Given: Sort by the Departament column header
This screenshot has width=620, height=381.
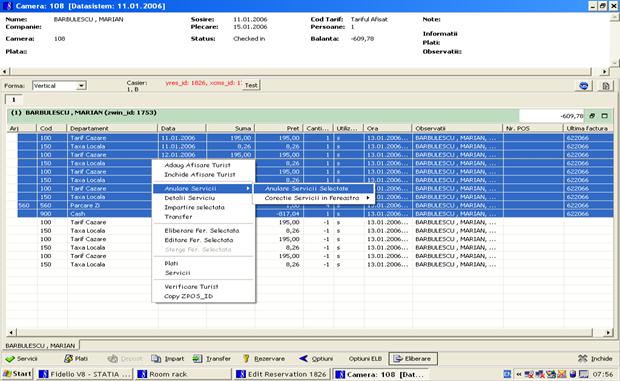Looking at the screenshot, I should [x=112, y=128].
